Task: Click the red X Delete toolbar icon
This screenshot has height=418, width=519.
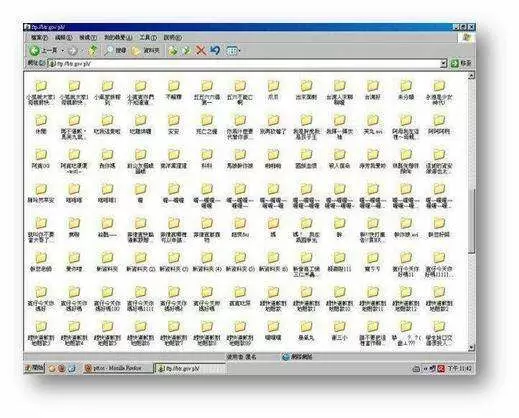Action: click(x=200, y=51)
